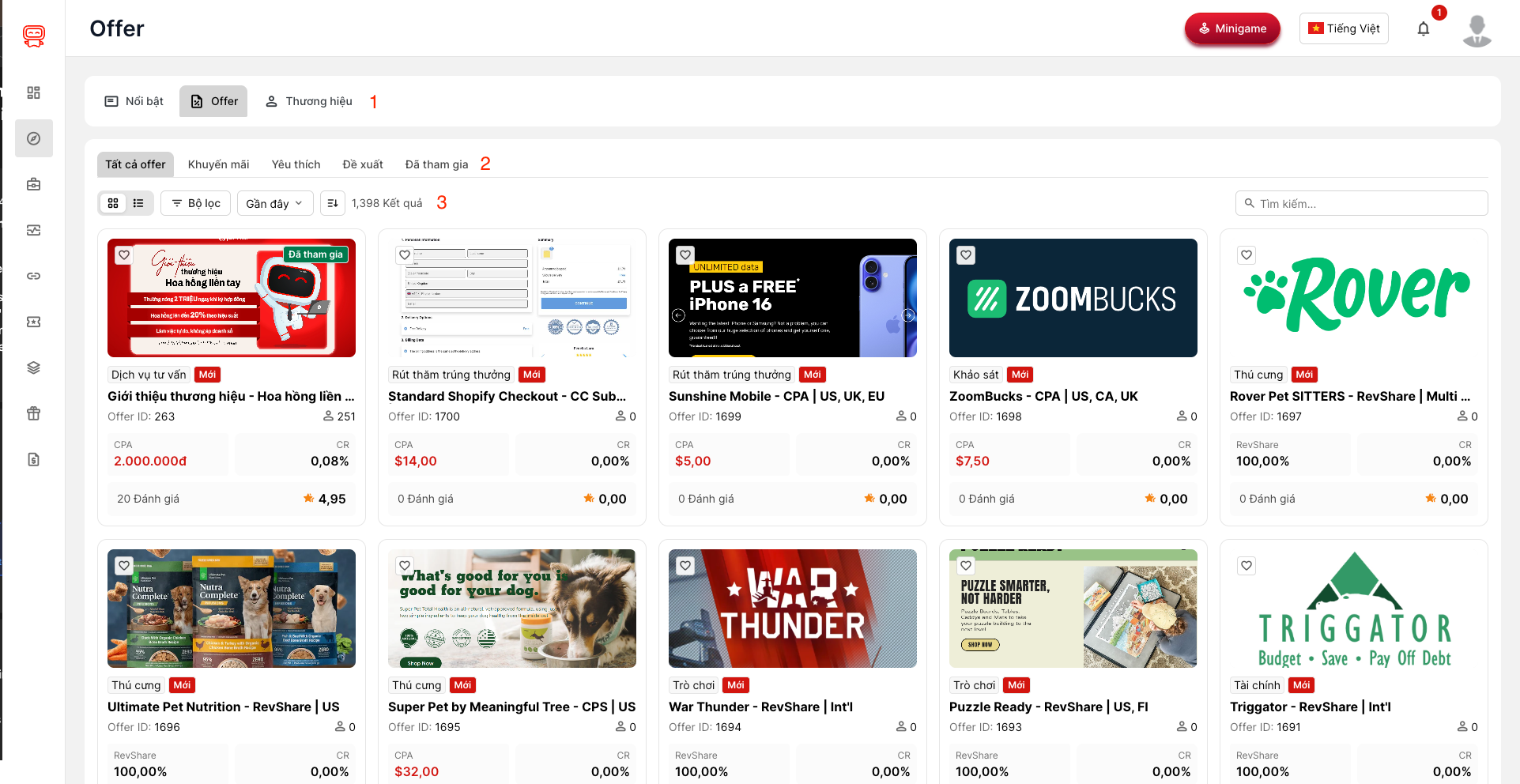Image resolution: width=1520 pixels, height=784 pixels.
Task: Switch to list view layout
Action: (138, 203)
